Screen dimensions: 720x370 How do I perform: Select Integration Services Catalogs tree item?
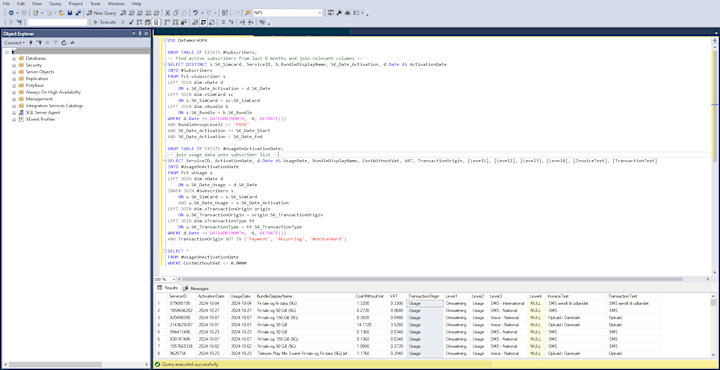[54, 106]
